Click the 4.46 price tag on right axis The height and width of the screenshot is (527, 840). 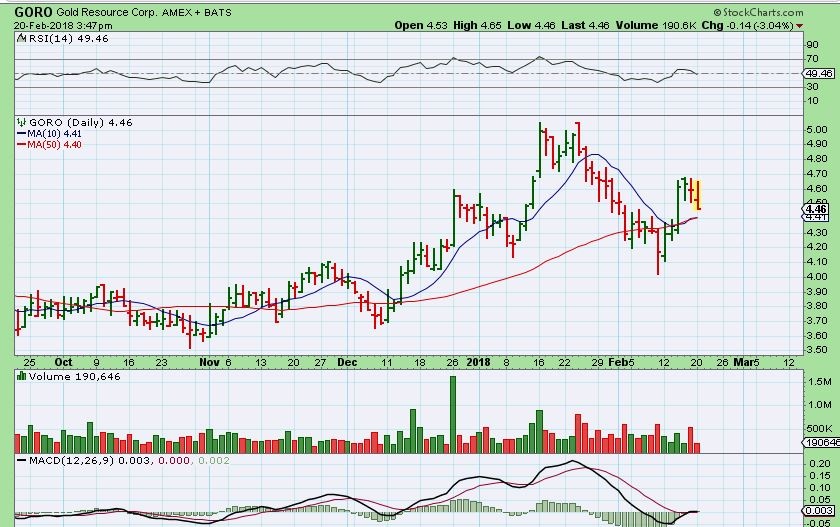[816, 209]
